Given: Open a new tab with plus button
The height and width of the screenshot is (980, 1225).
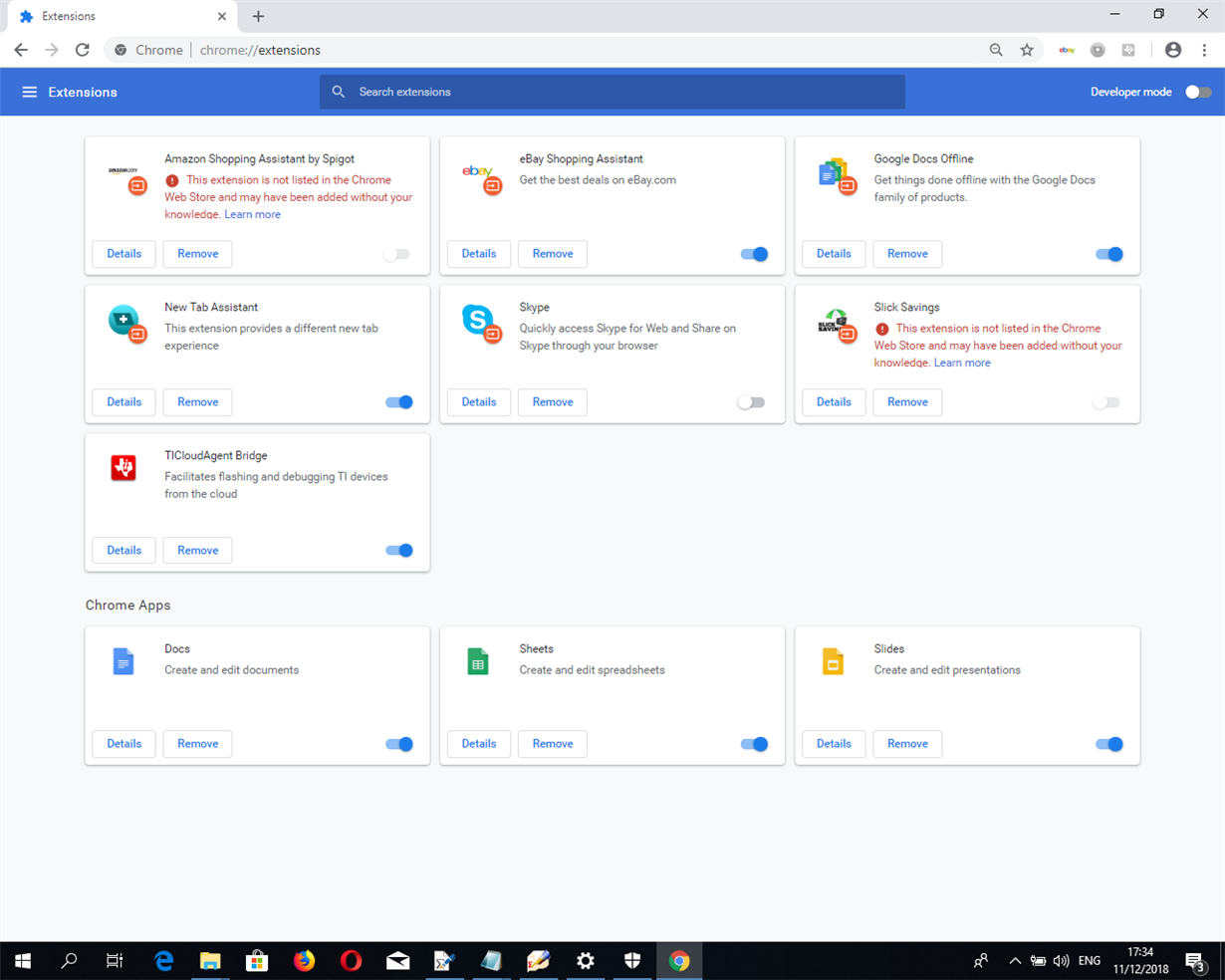Looking at the screenshot, I should pyautogui.click(x=258, y=16).
